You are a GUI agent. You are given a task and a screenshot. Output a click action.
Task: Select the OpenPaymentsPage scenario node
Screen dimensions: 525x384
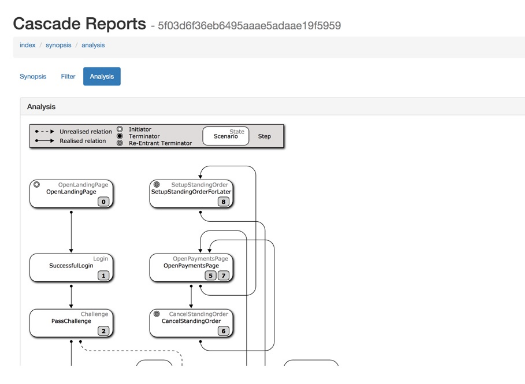[191, 267]
